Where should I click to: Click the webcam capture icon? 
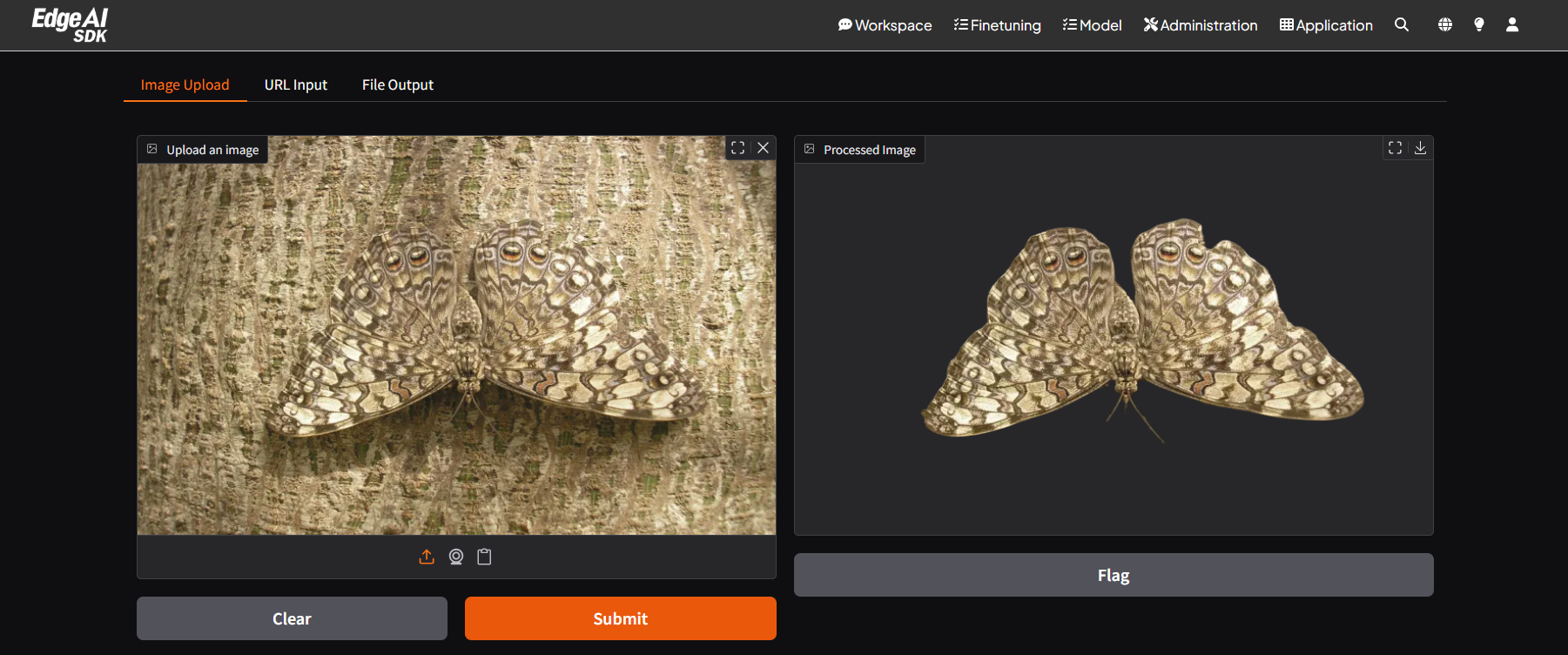[455, 557]
